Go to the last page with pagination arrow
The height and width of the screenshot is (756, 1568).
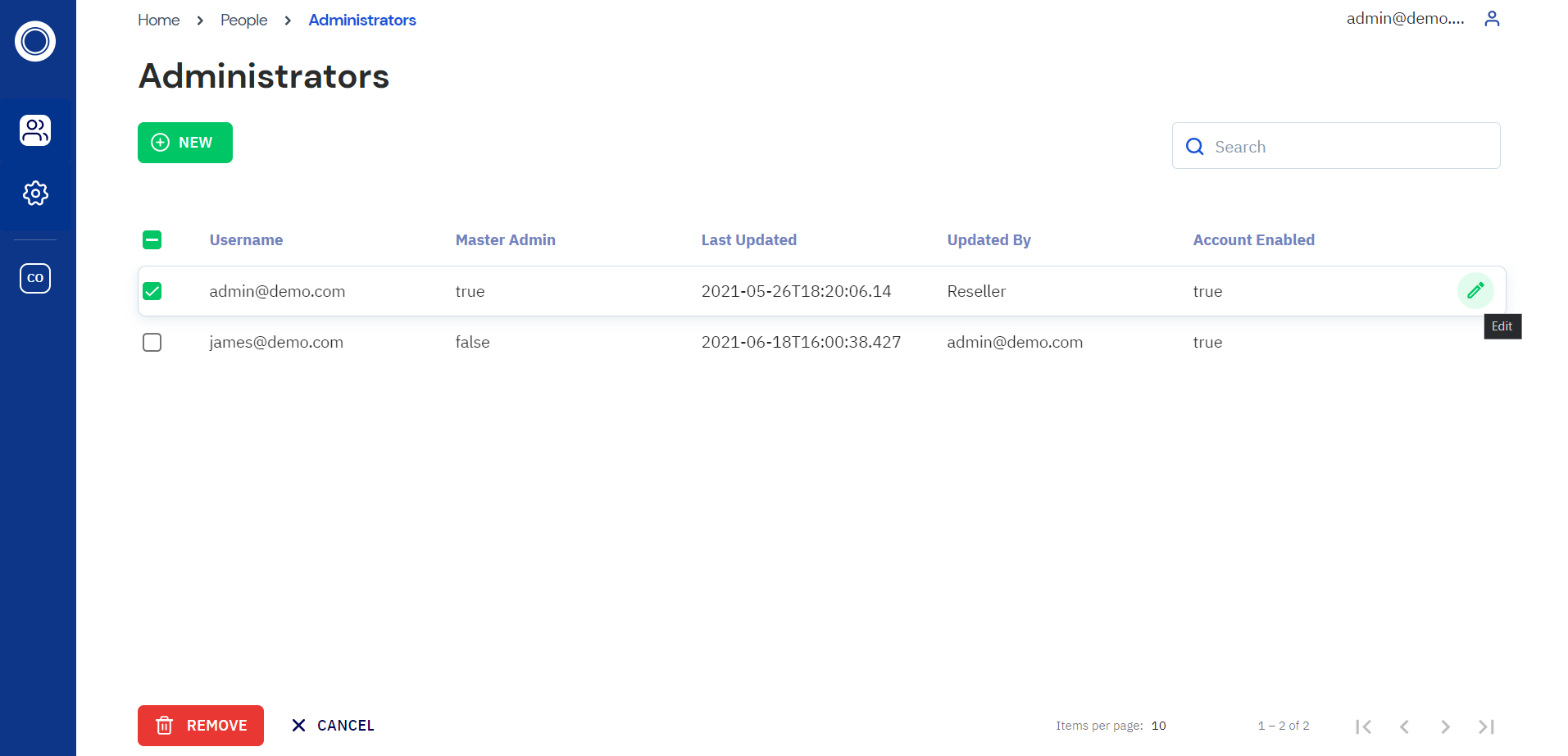coord(1484,726)
